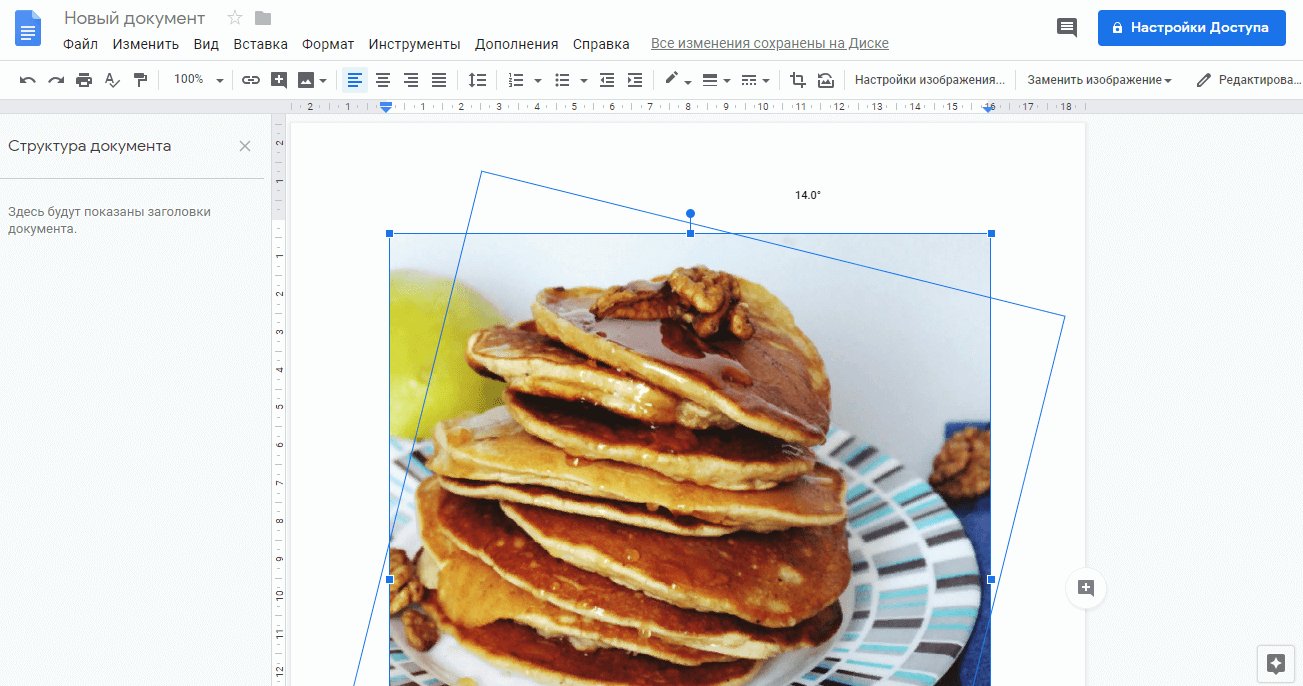Open Все изменения сохранены на Диске link
Viewport: 1303px width, 686px height.
point(769,43)
